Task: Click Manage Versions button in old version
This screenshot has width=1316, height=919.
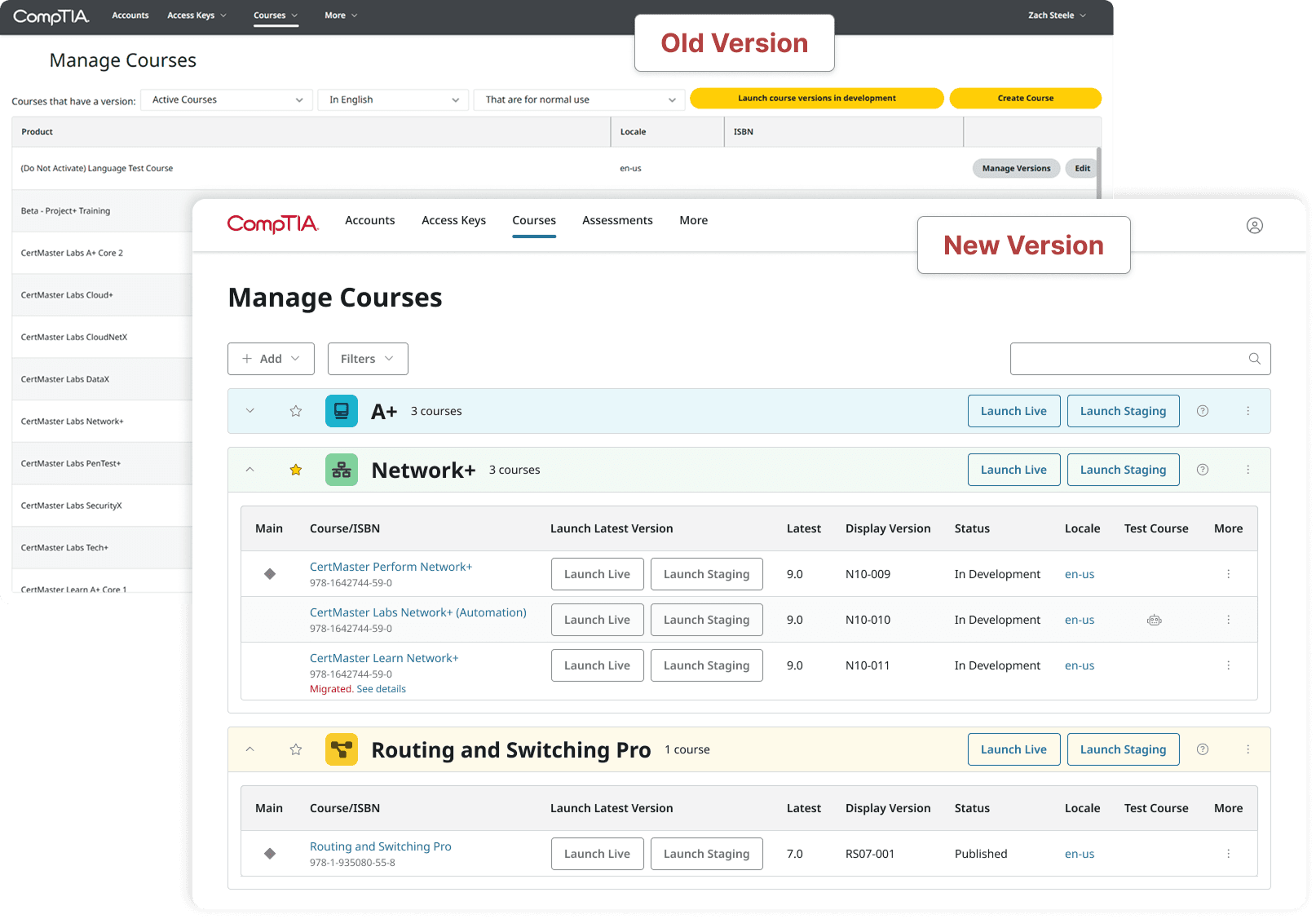Action: (x=1016, y=169)
